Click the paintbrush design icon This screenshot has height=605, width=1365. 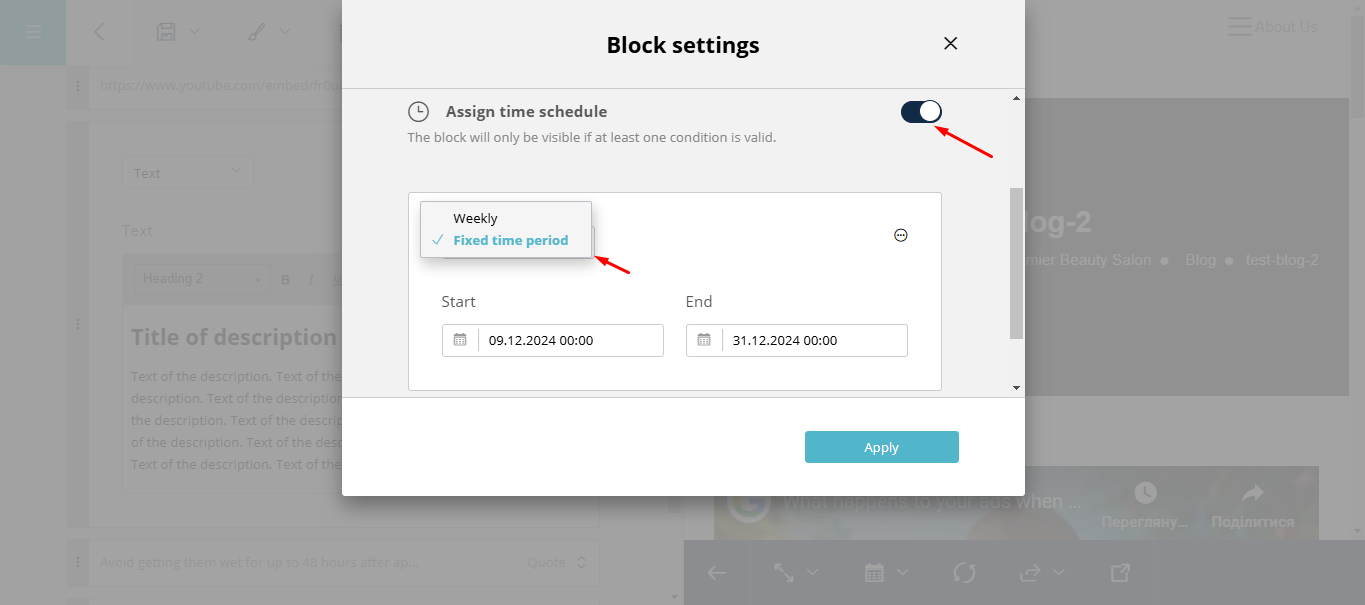[x=256, y=32]
